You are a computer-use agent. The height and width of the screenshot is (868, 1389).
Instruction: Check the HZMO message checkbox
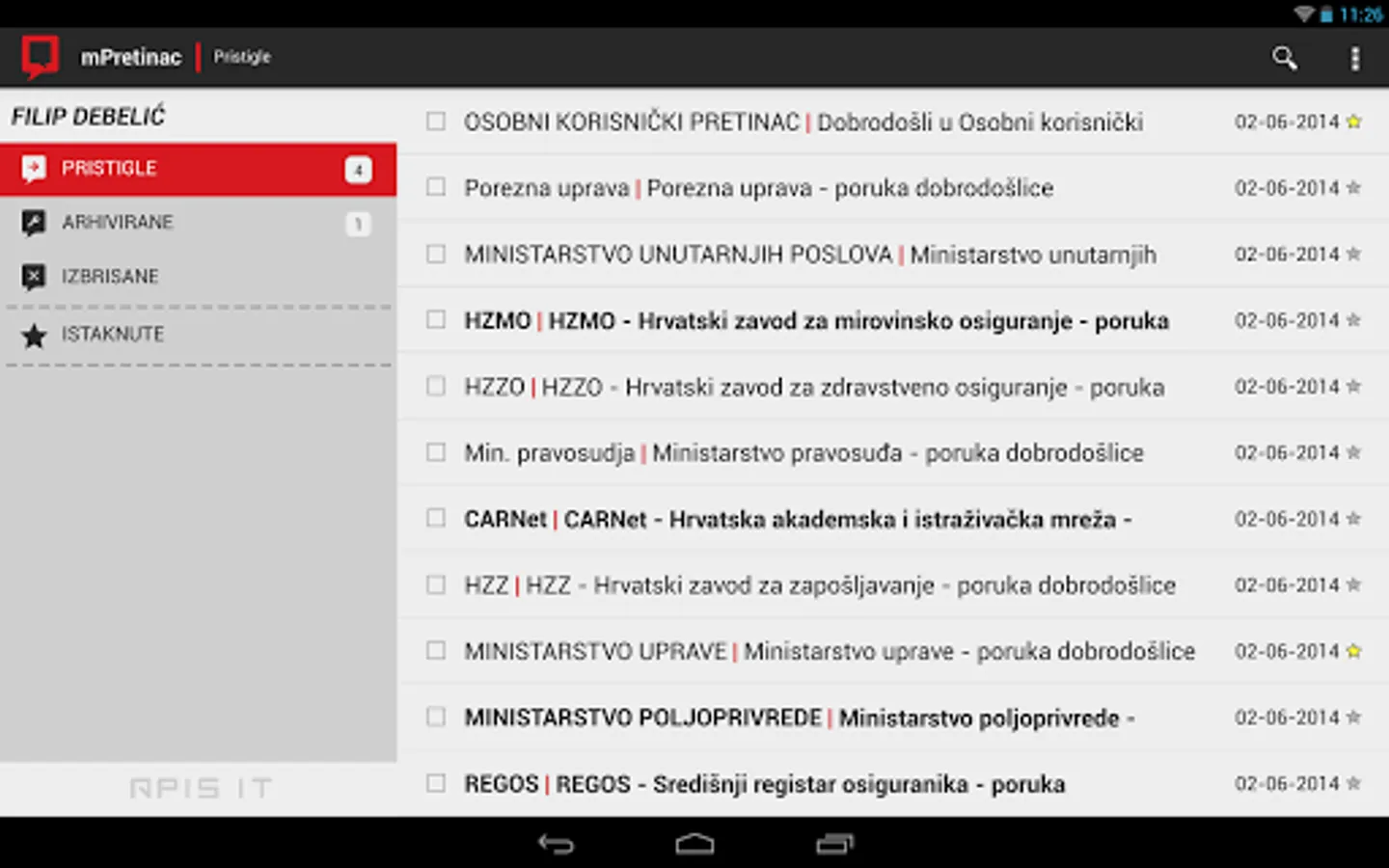pyautogui.click(x=436, y=319)
